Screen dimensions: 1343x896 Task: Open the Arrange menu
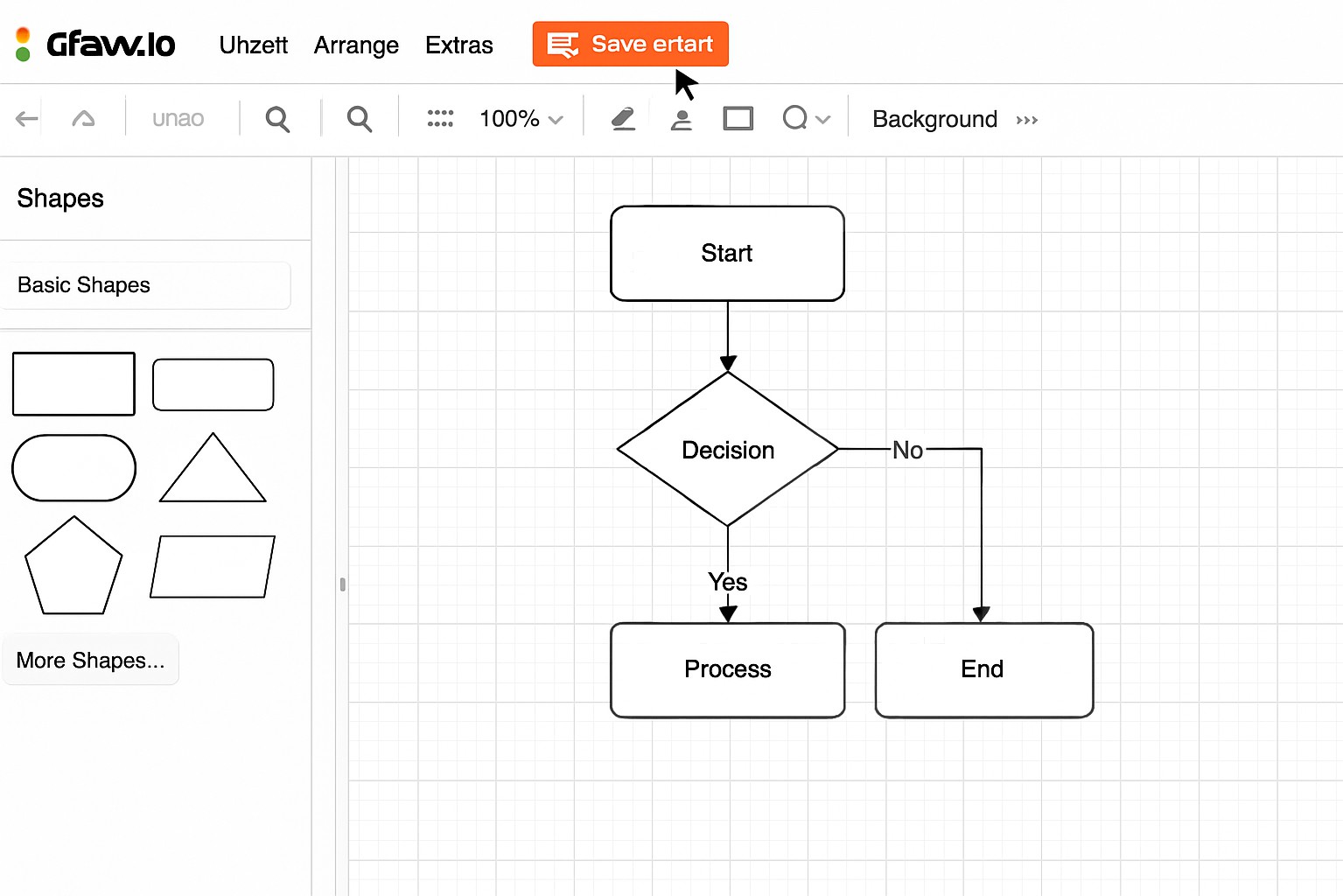point(356,45)
